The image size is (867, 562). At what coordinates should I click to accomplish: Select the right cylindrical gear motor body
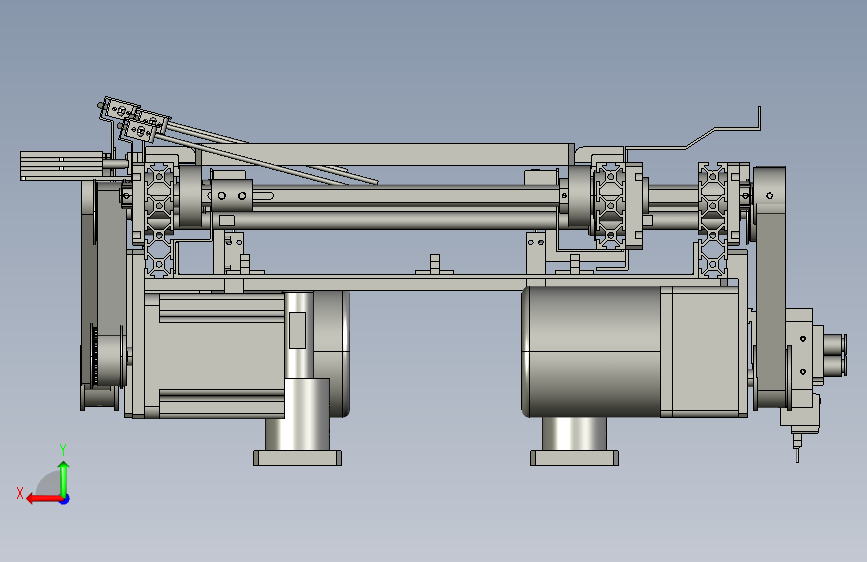click(x=592, y=351)
